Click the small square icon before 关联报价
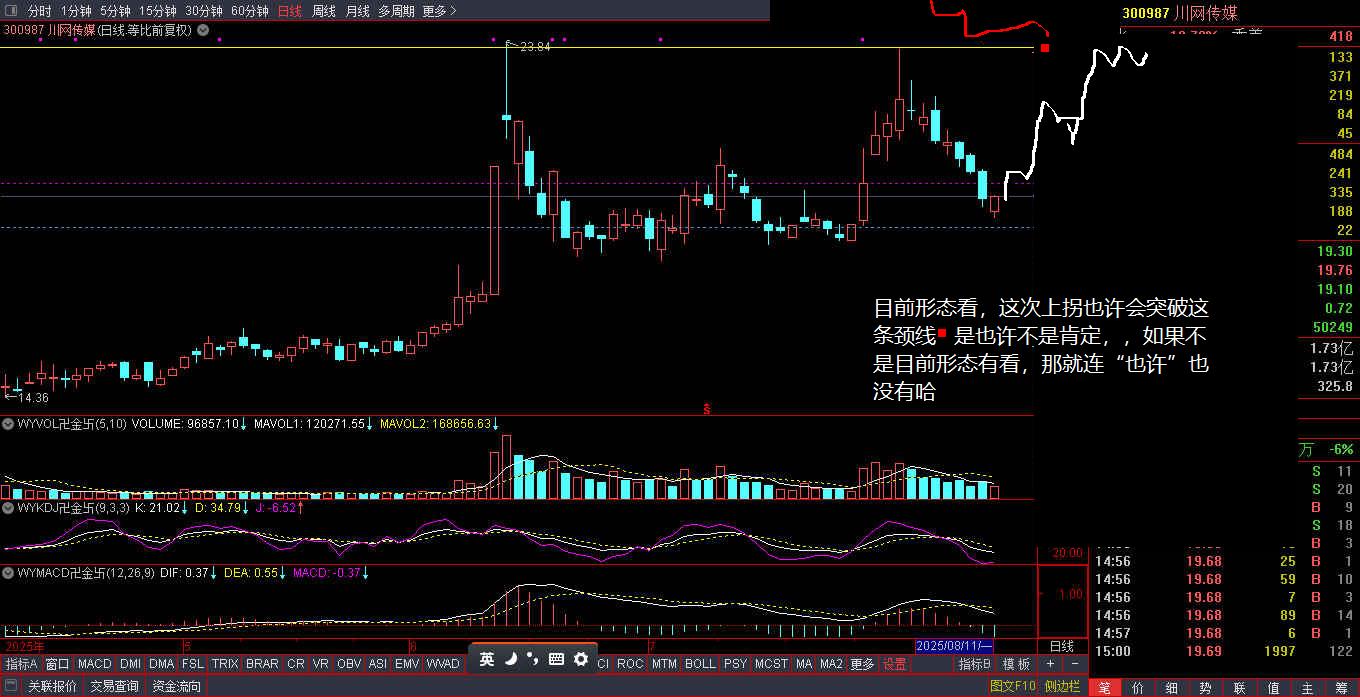This screenshot has width=1360, height=697. tap(11, 686)
